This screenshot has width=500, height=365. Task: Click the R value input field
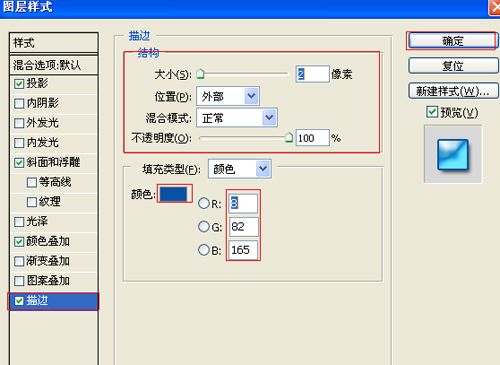click(x=243, y=203)
